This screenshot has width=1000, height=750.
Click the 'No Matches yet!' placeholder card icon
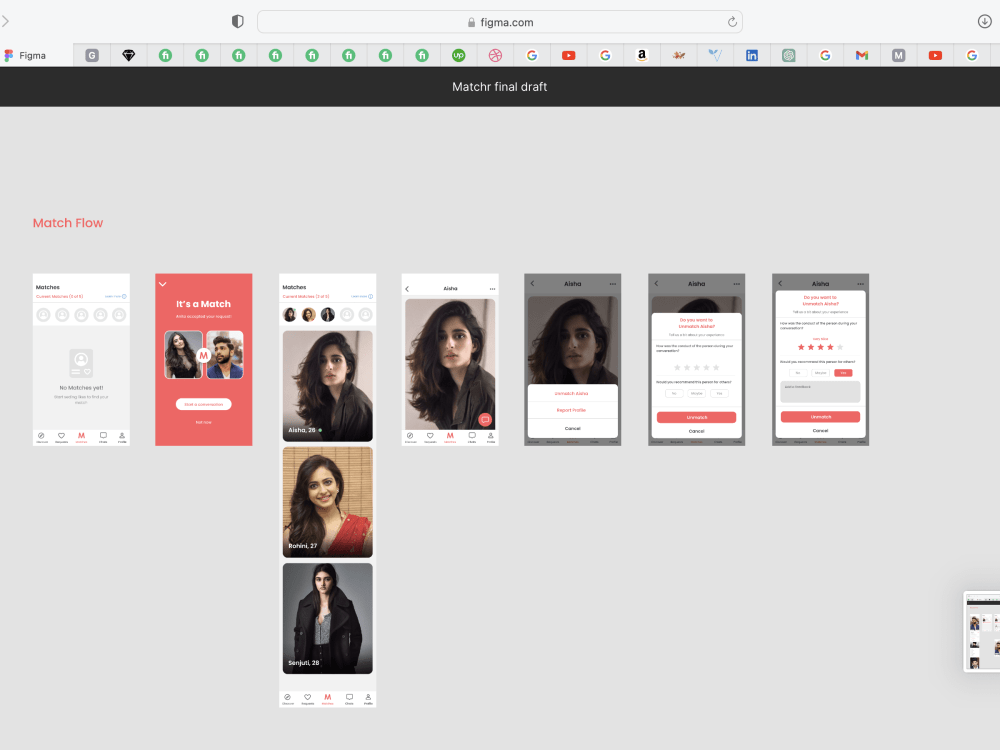coord(81,362)
